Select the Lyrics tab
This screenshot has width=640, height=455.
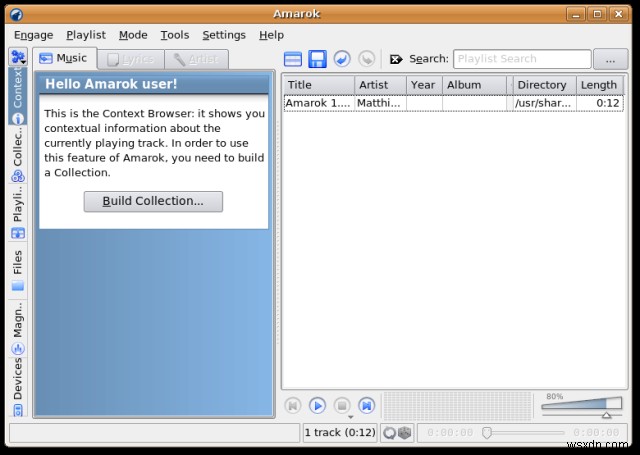(x=131, y=60)
